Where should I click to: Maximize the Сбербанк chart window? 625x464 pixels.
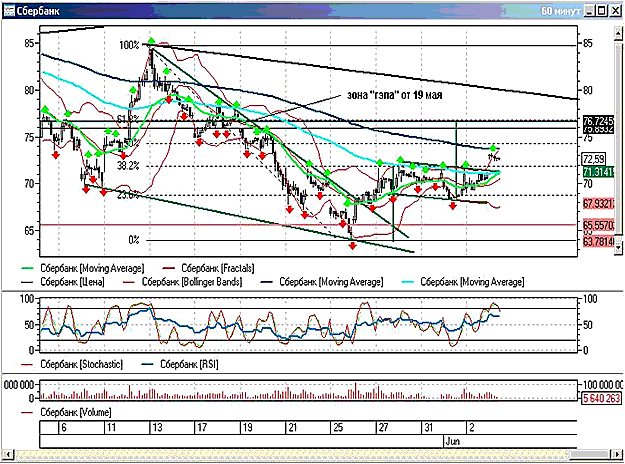tap(602, 11)
